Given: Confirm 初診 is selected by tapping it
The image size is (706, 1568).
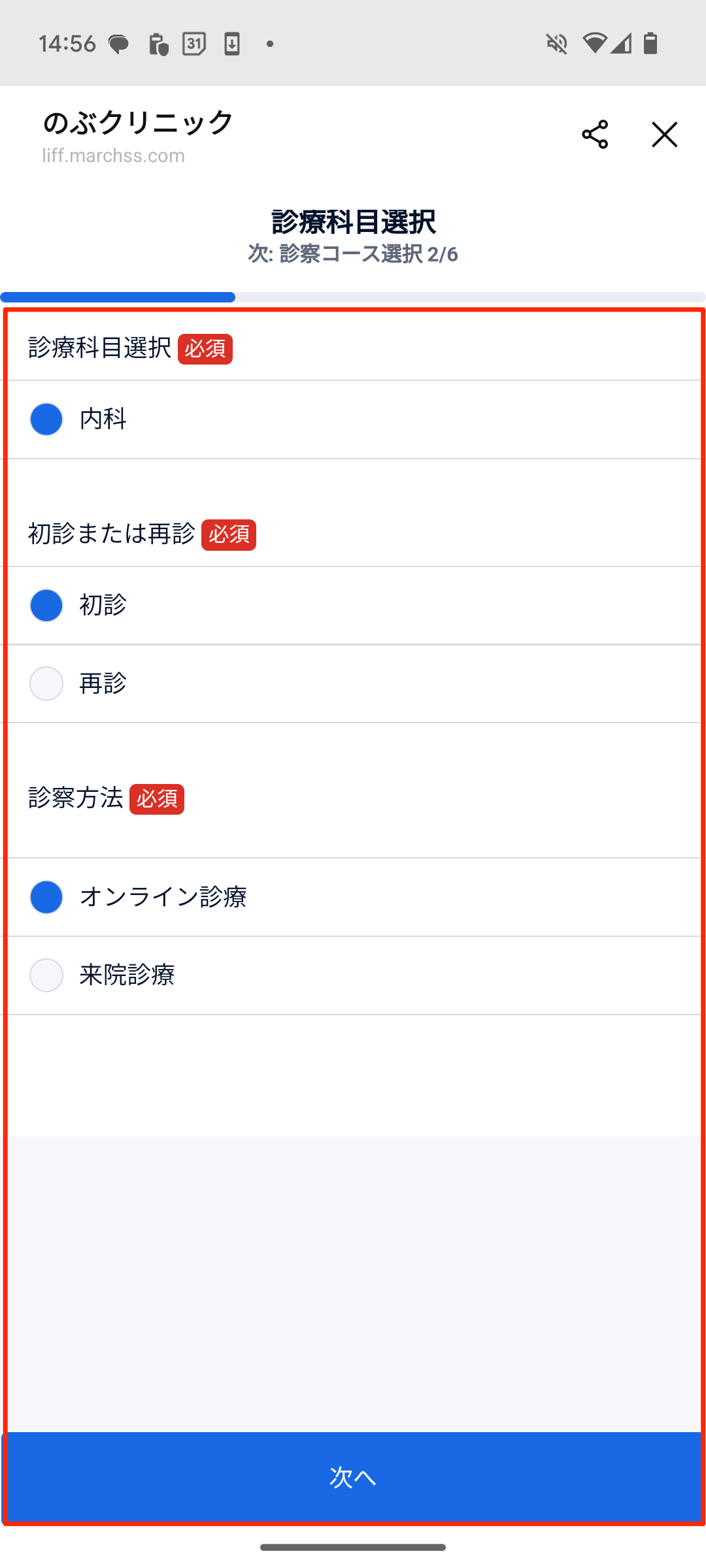Looking at the screenshot, I should click(46, 605).
